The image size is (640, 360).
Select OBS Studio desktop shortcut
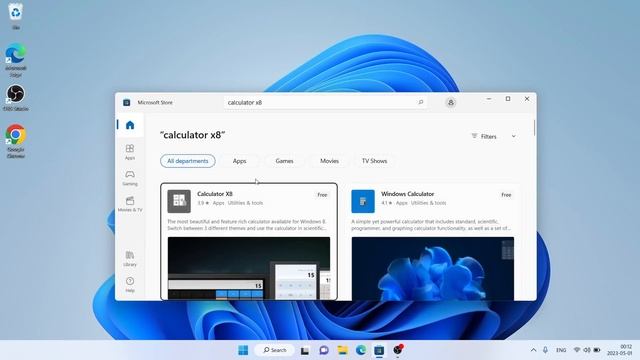coord(16,98)
